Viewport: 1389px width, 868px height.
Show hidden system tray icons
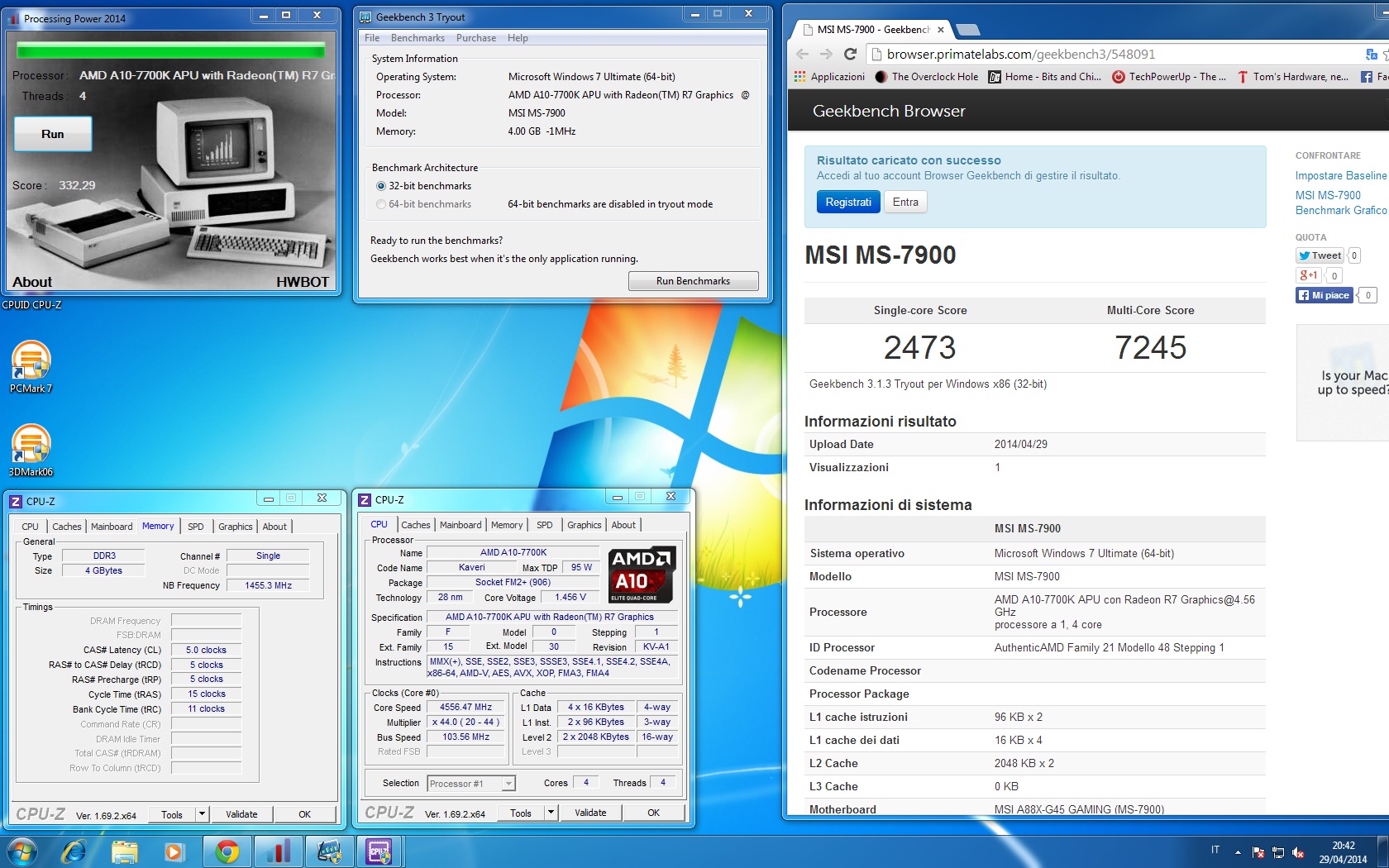click(1238, 852)
